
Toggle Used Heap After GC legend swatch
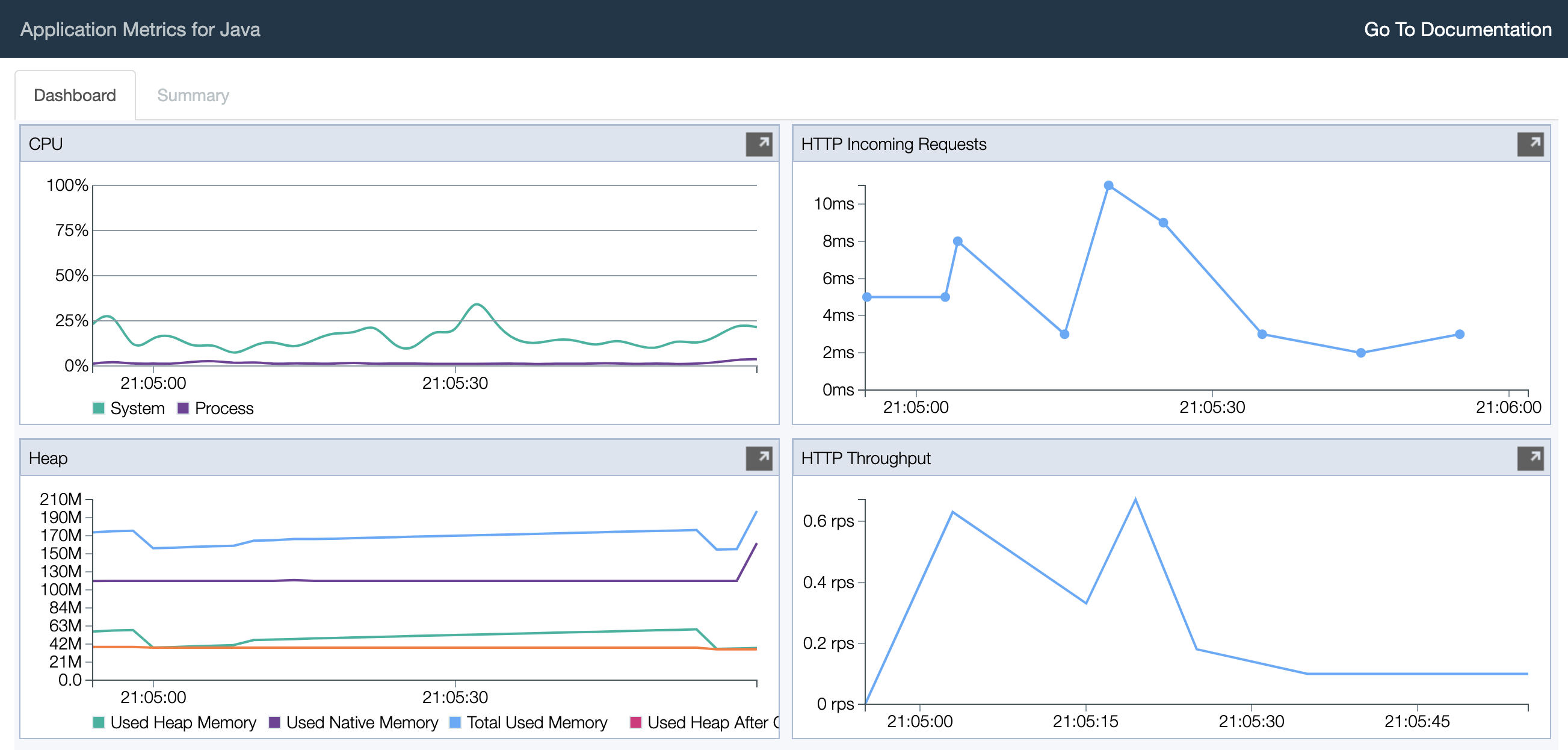635,722
